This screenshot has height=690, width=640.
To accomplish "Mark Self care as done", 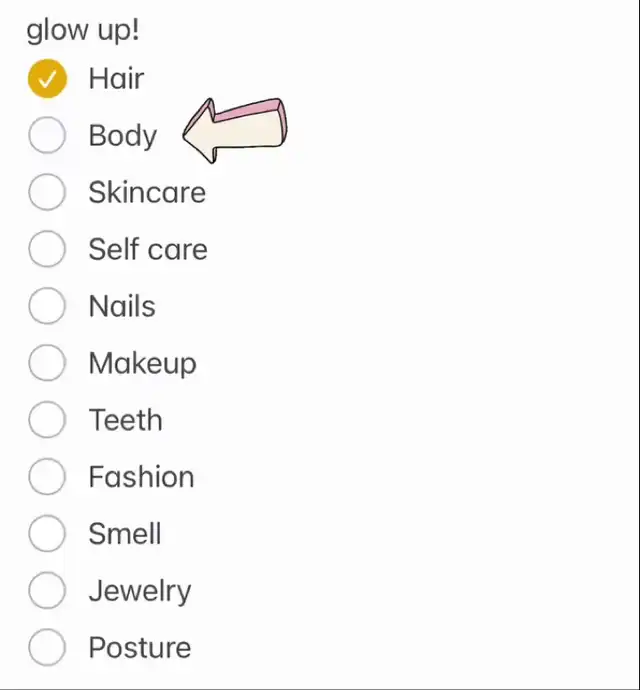I will tap(47, 249).
